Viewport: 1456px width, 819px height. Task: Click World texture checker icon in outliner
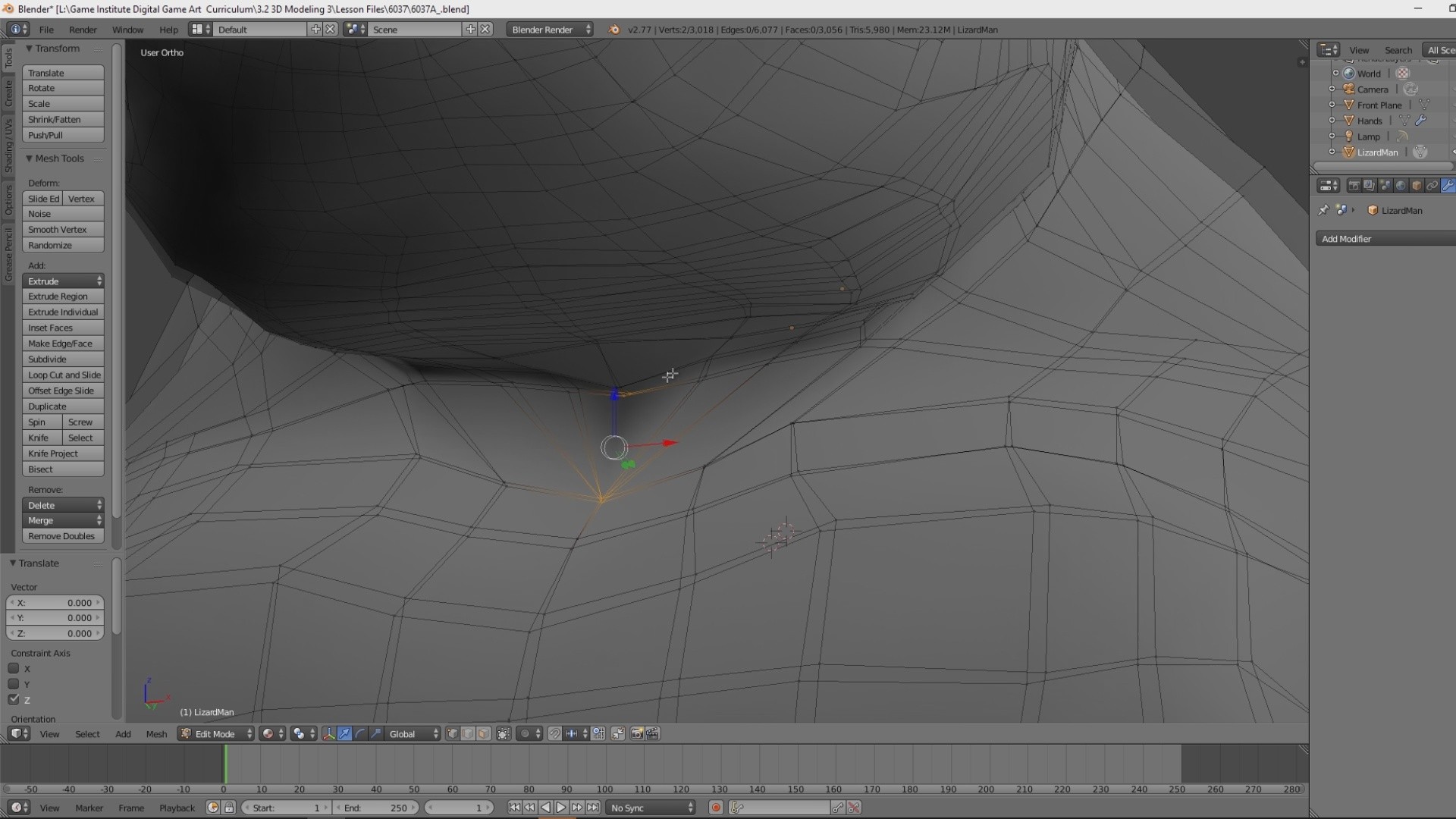(x=1403, y=74)
